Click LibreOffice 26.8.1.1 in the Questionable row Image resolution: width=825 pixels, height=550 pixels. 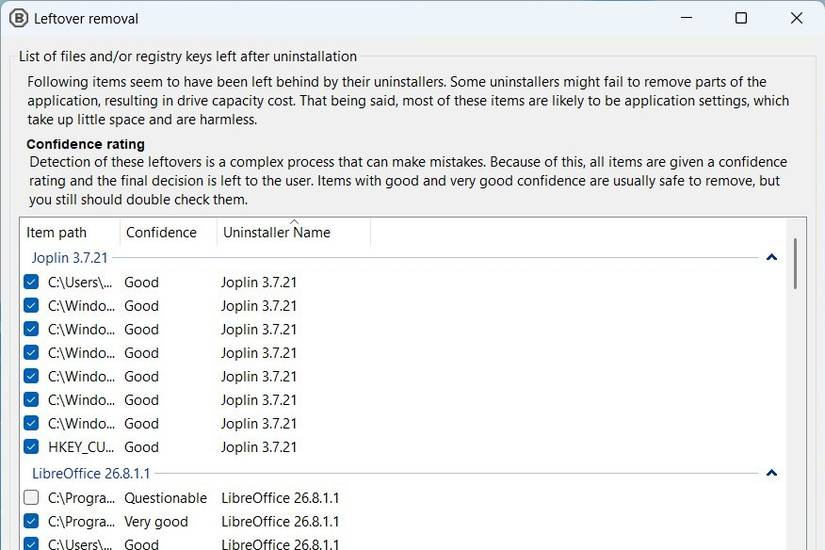pyautogui.click(x=280, y=498)
